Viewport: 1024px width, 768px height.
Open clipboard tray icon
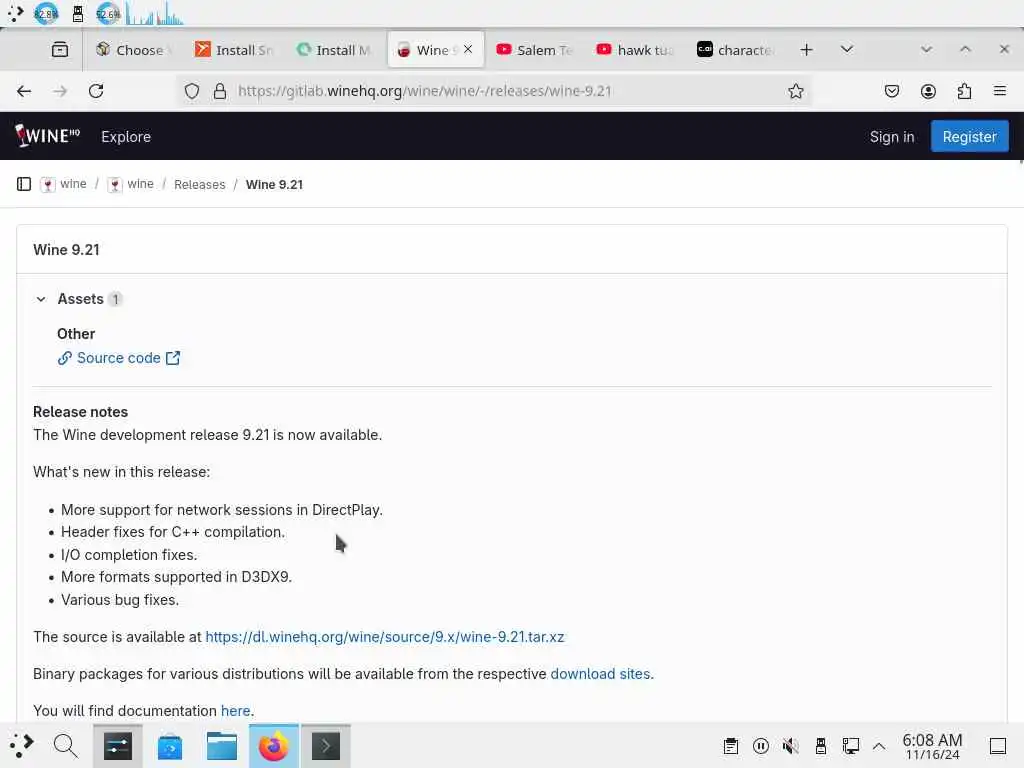click(731, 746)
